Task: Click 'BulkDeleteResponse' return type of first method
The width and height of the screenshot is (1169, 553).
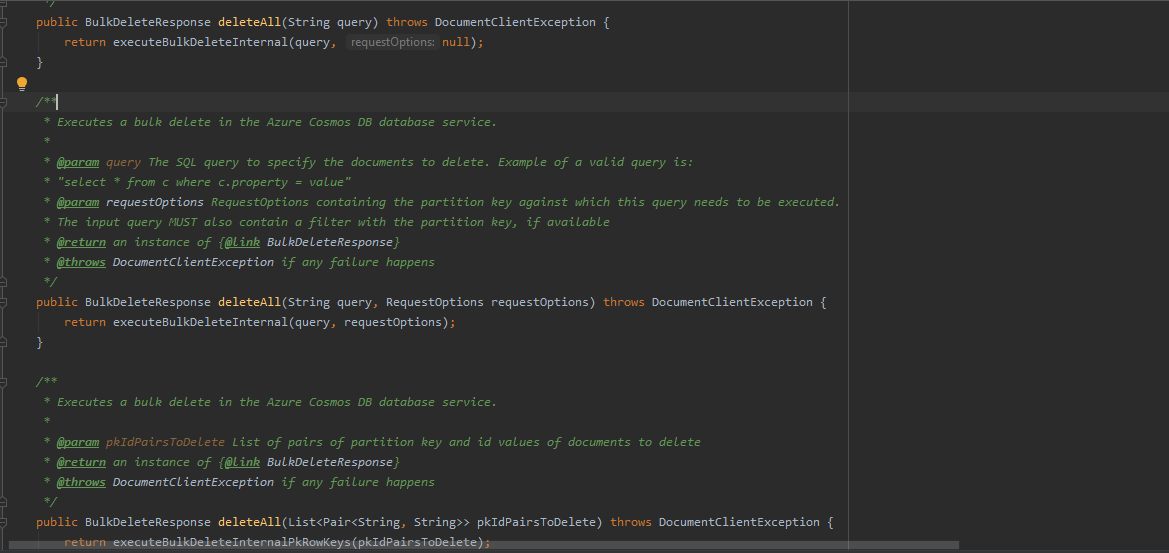Action: (148, 22)
